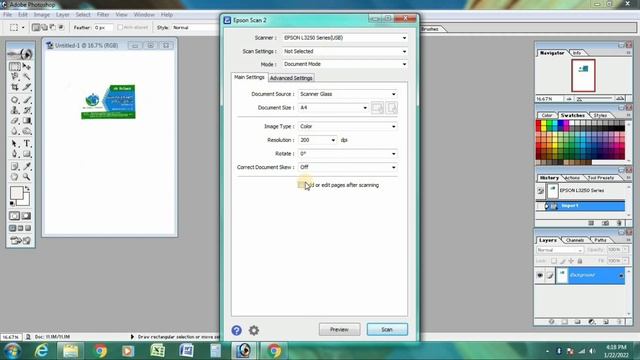This screenshot has height=360, width=640.
Task: Choose Subtract from selection mode in options bar
Action: coord(53,27)
